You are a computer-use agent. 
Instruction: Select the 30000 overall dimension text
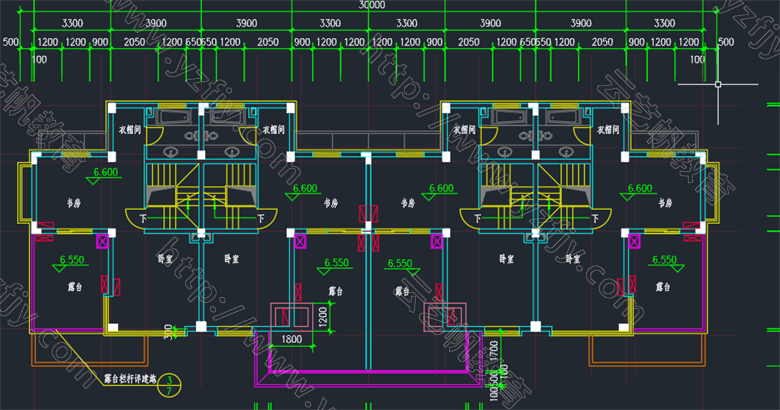pyautogui.click(x=372, y=5)
